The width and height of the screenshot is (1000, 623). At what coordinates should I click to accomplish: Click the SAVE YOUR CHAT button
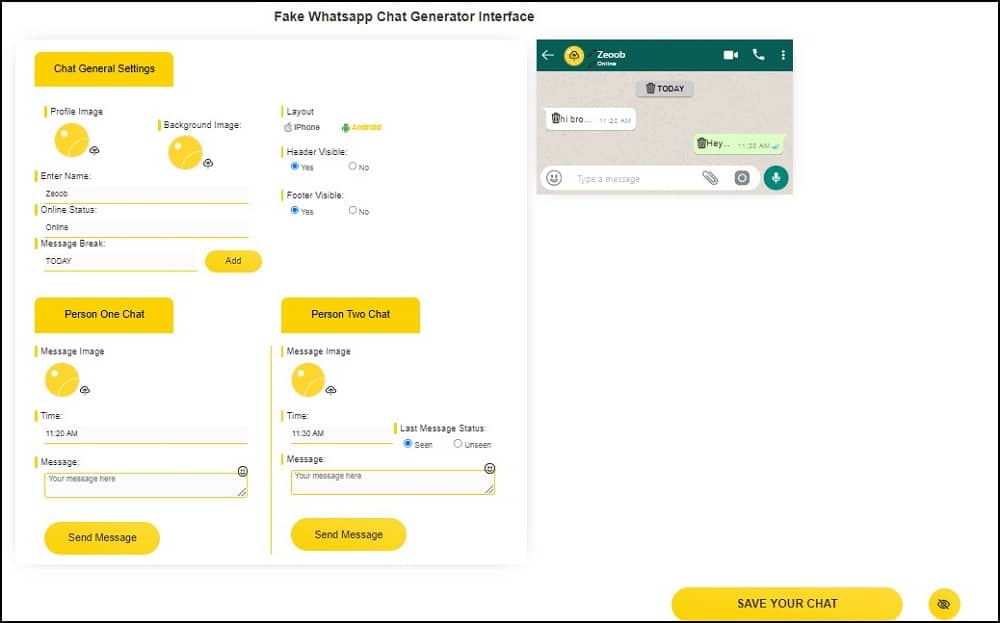pos(787,604)
